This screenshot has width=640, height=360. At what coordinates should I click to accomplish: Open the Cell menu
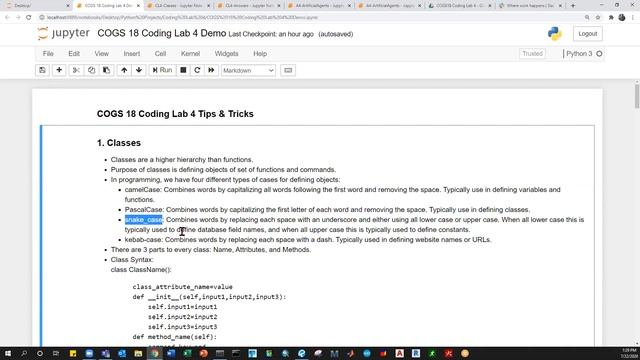click(160, 53)
